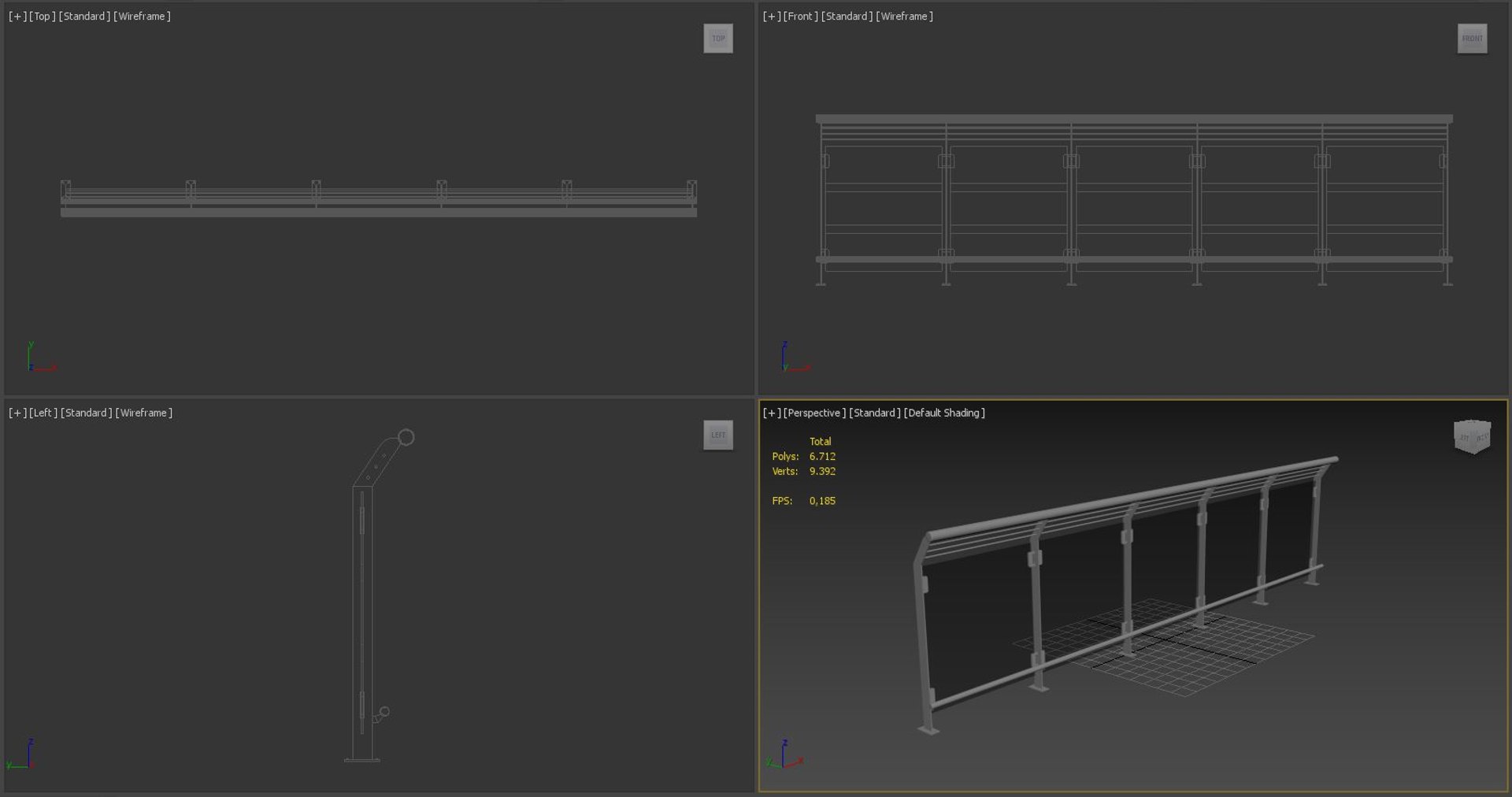Open the [Standard] menu in Front viewport

pyautogui.click(x=847, y=16)
